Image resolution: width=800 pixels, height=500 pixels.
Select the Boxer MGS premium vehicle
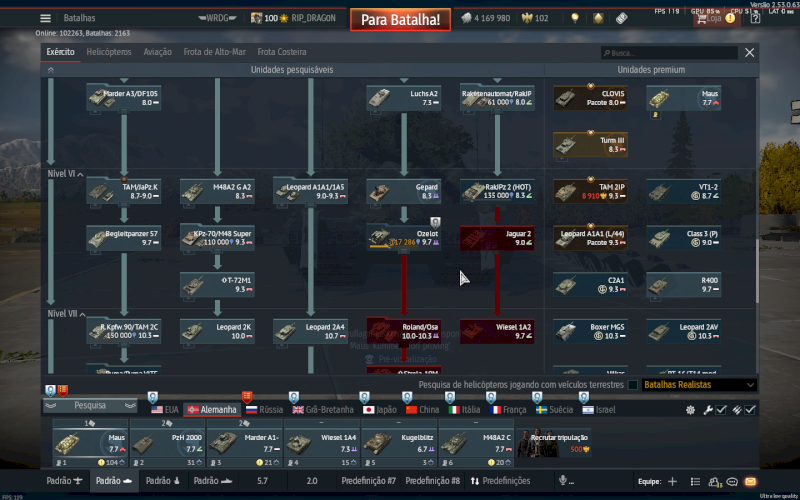coord(590,331)
